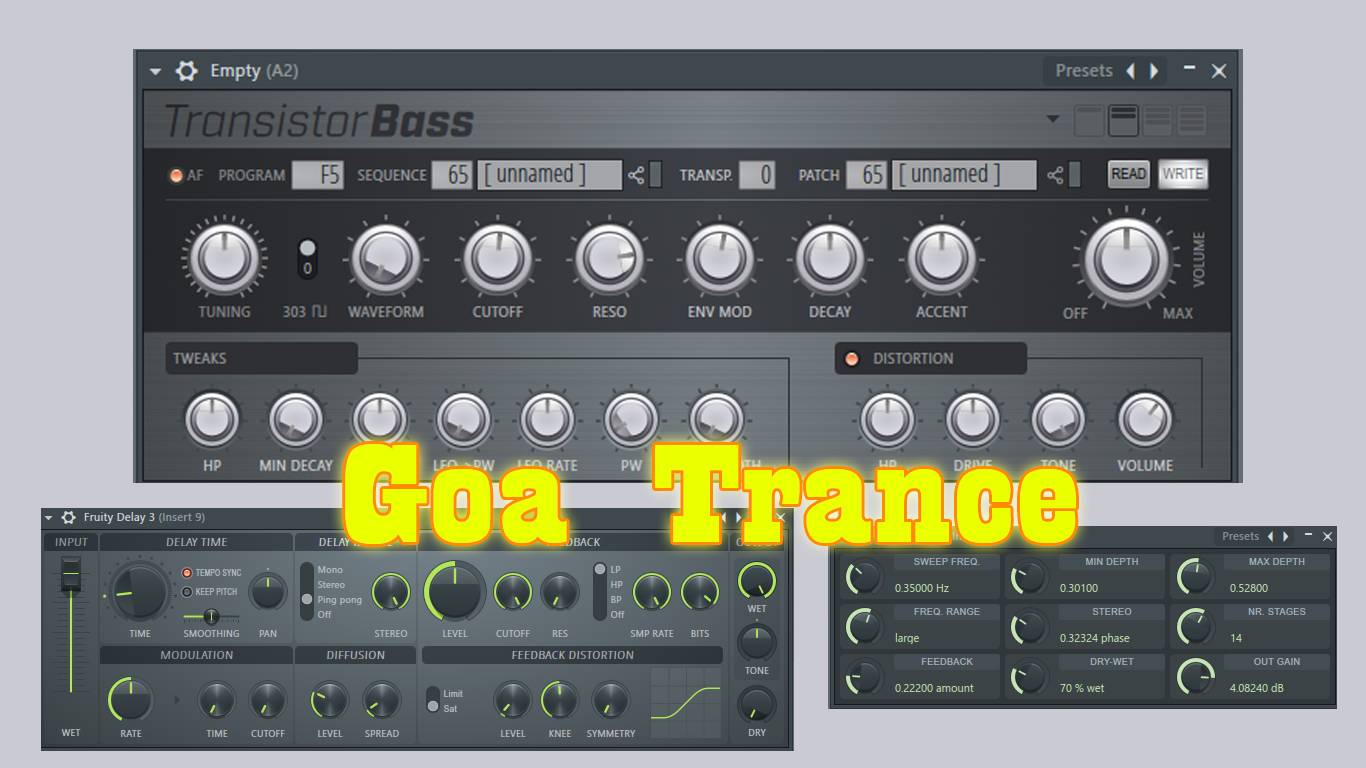Click the RESO knob

point(609,259)
